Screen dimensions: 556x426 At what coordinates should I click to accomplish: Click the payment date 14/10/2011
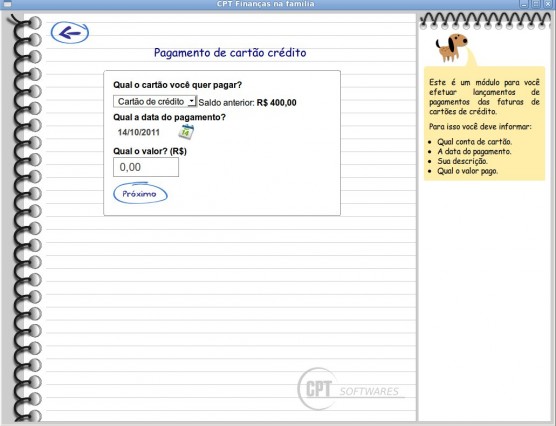click(139, 132)
